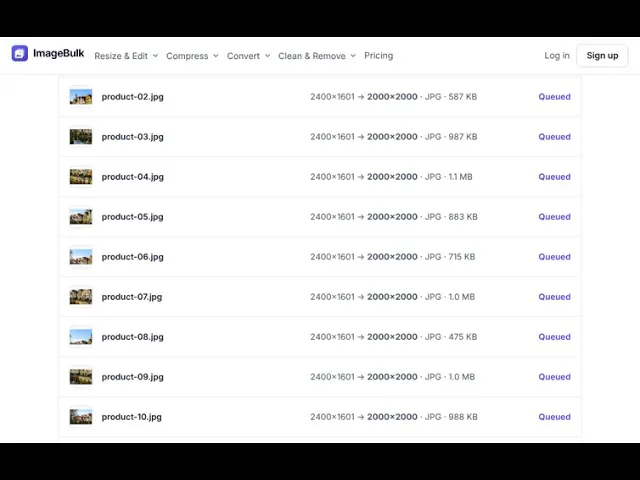Click the product-08.jpg file name
Viewport: 640px width, 480px height.
click(x=133, y=337)
